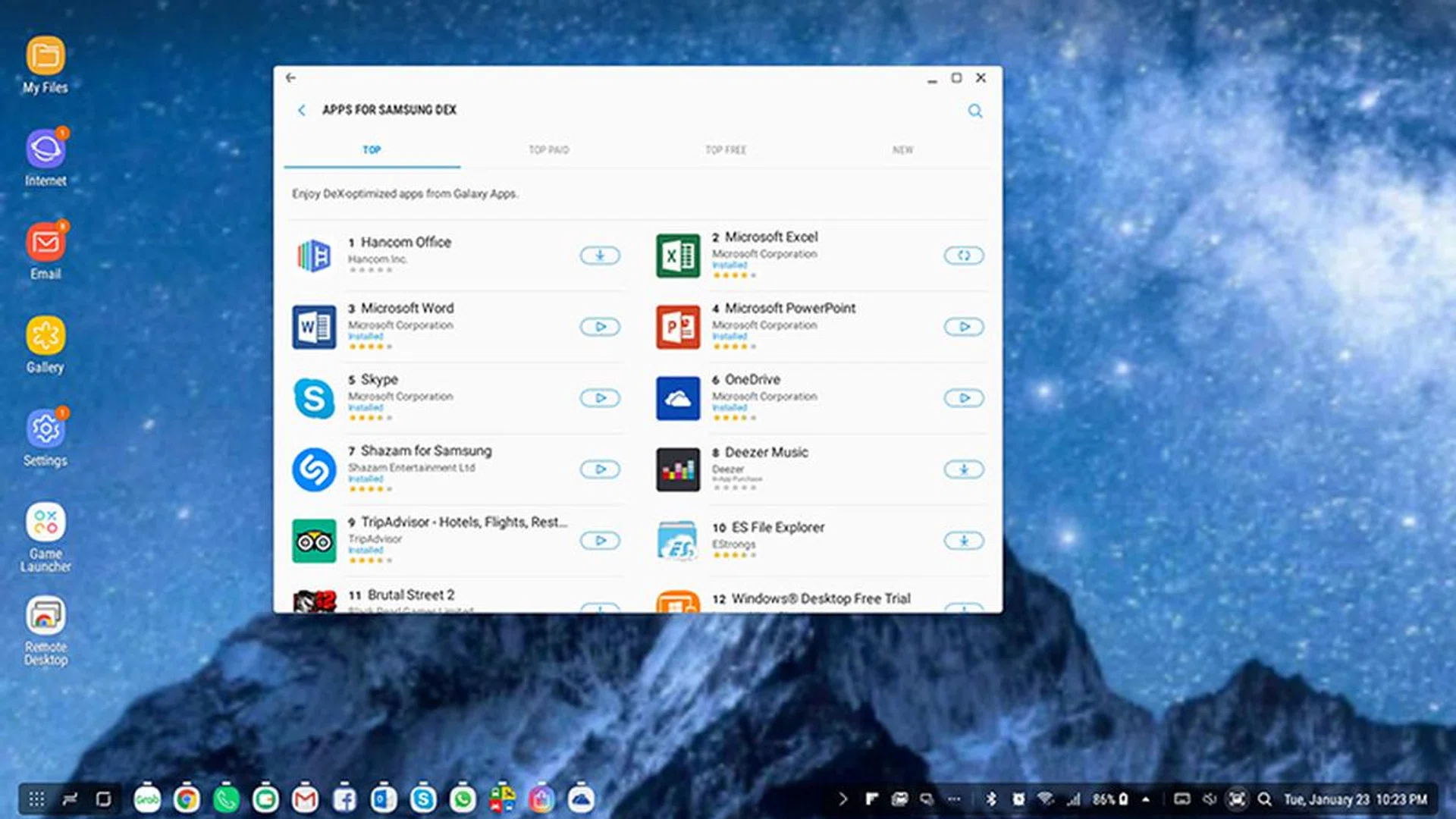Expand the taskbar tray chevron arrow

(843, 799)
